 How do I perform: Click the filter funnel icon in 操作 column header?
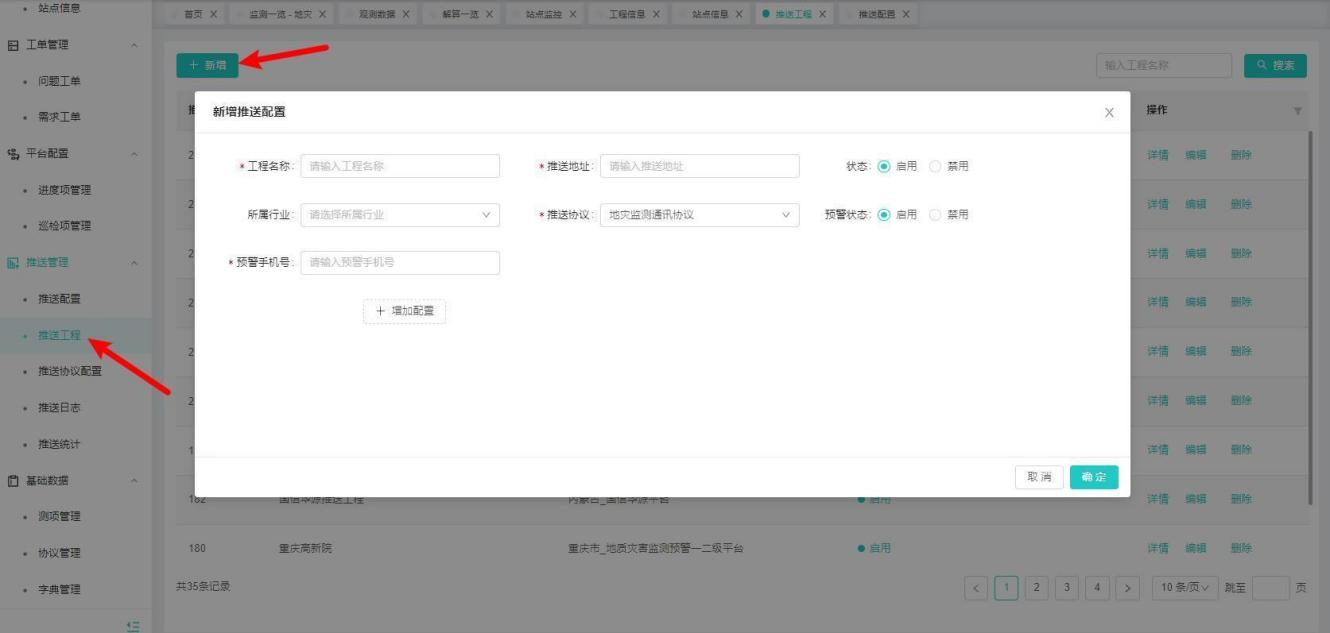coord(1298,111)
